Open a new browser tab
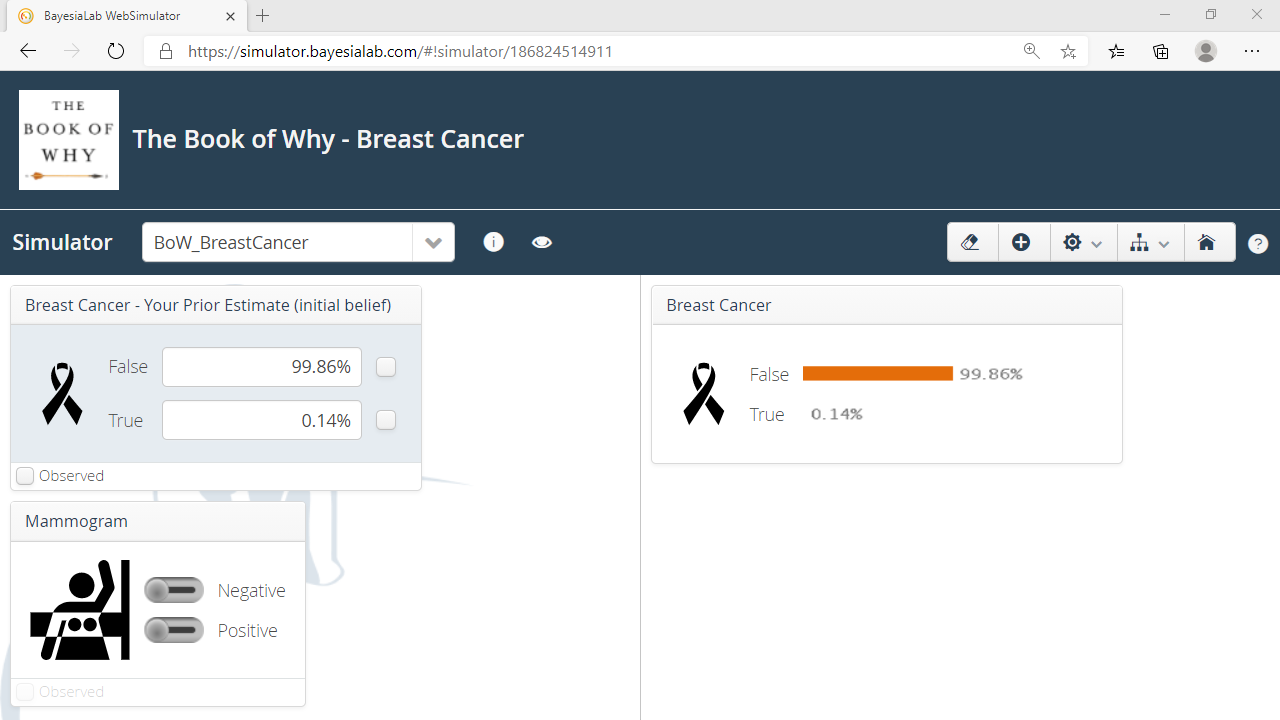 pos(262,16)
